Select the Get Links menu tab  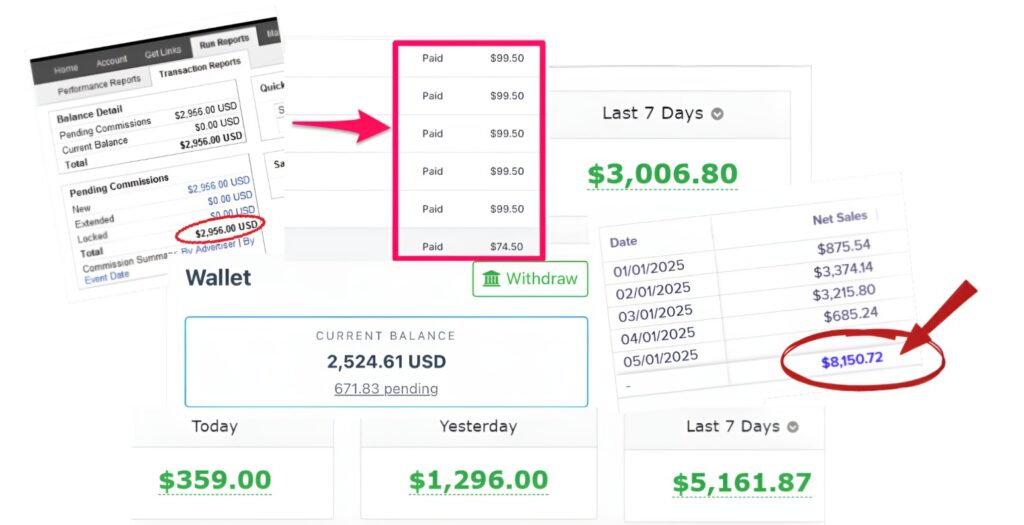163,53
